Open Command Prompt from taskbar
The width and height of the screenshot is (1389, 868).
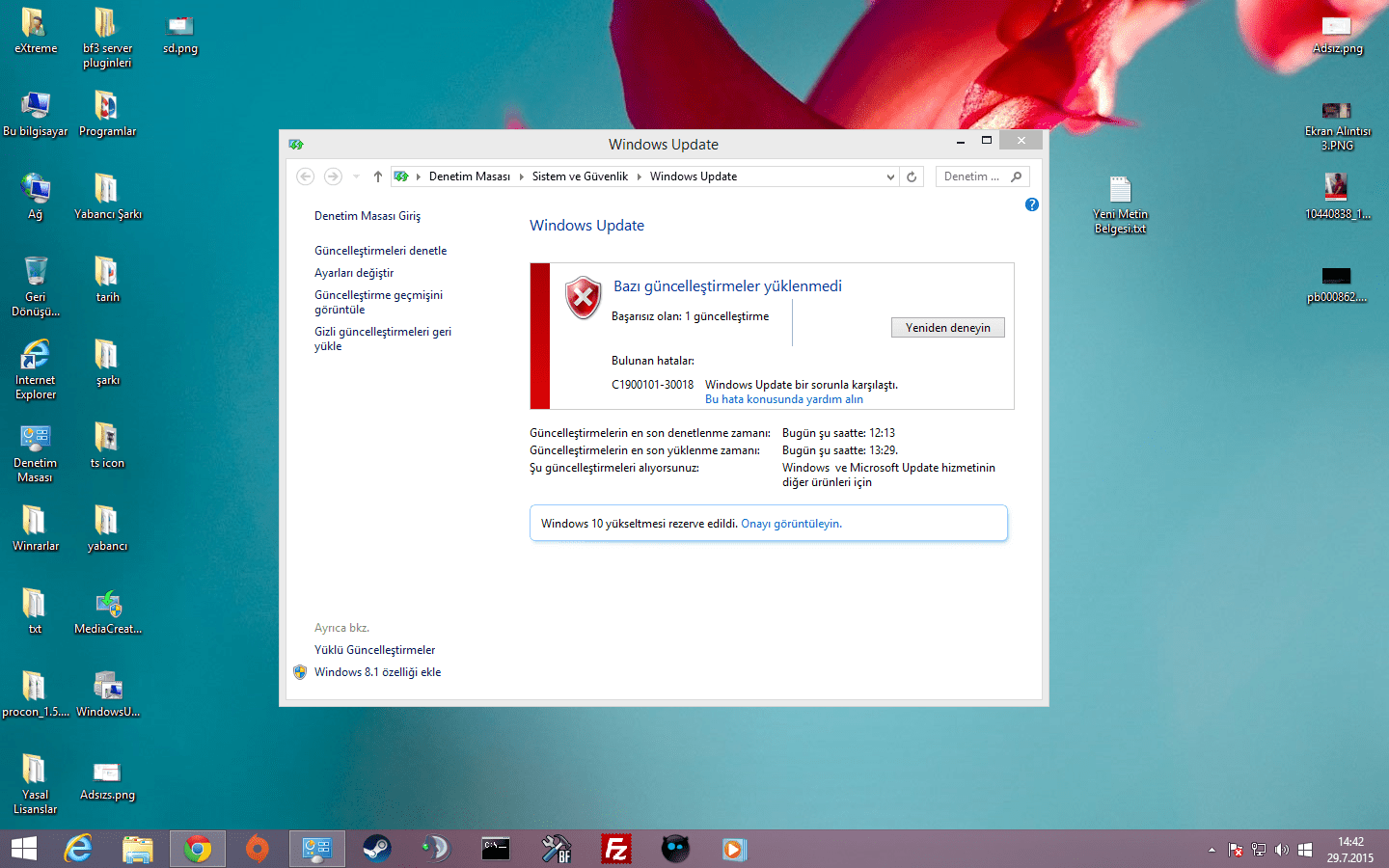tap(496, 849)
